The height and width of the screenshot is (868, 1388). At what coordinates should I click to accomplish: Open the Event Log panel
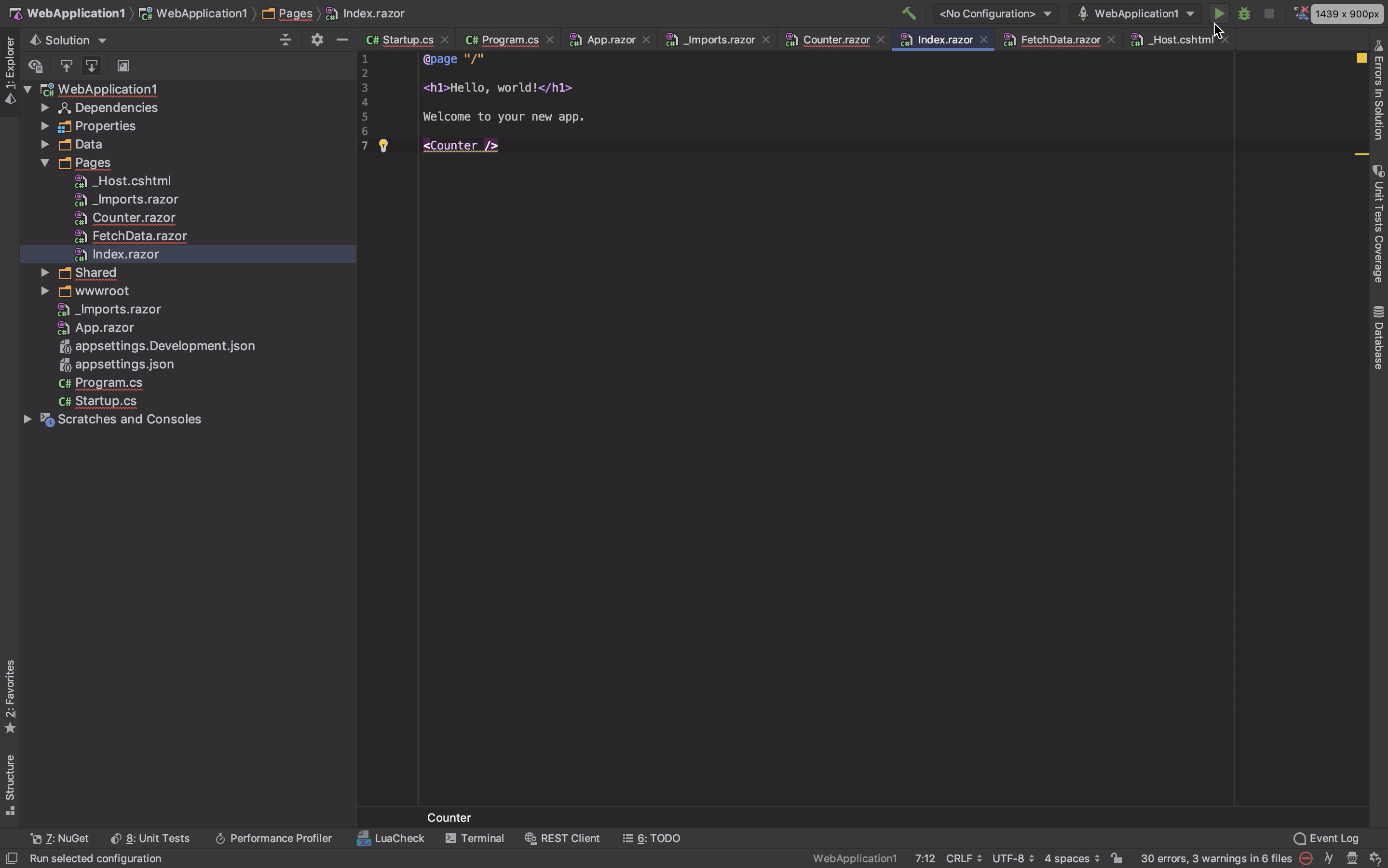tap(1326, 838)
